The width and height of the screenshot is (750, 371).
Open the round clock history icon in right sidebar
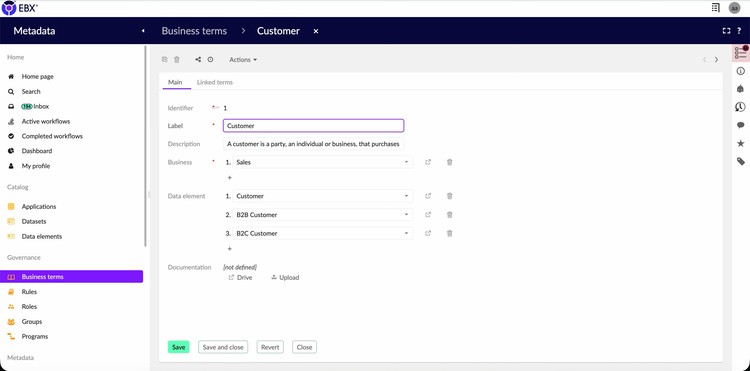[x=741, y=107]
